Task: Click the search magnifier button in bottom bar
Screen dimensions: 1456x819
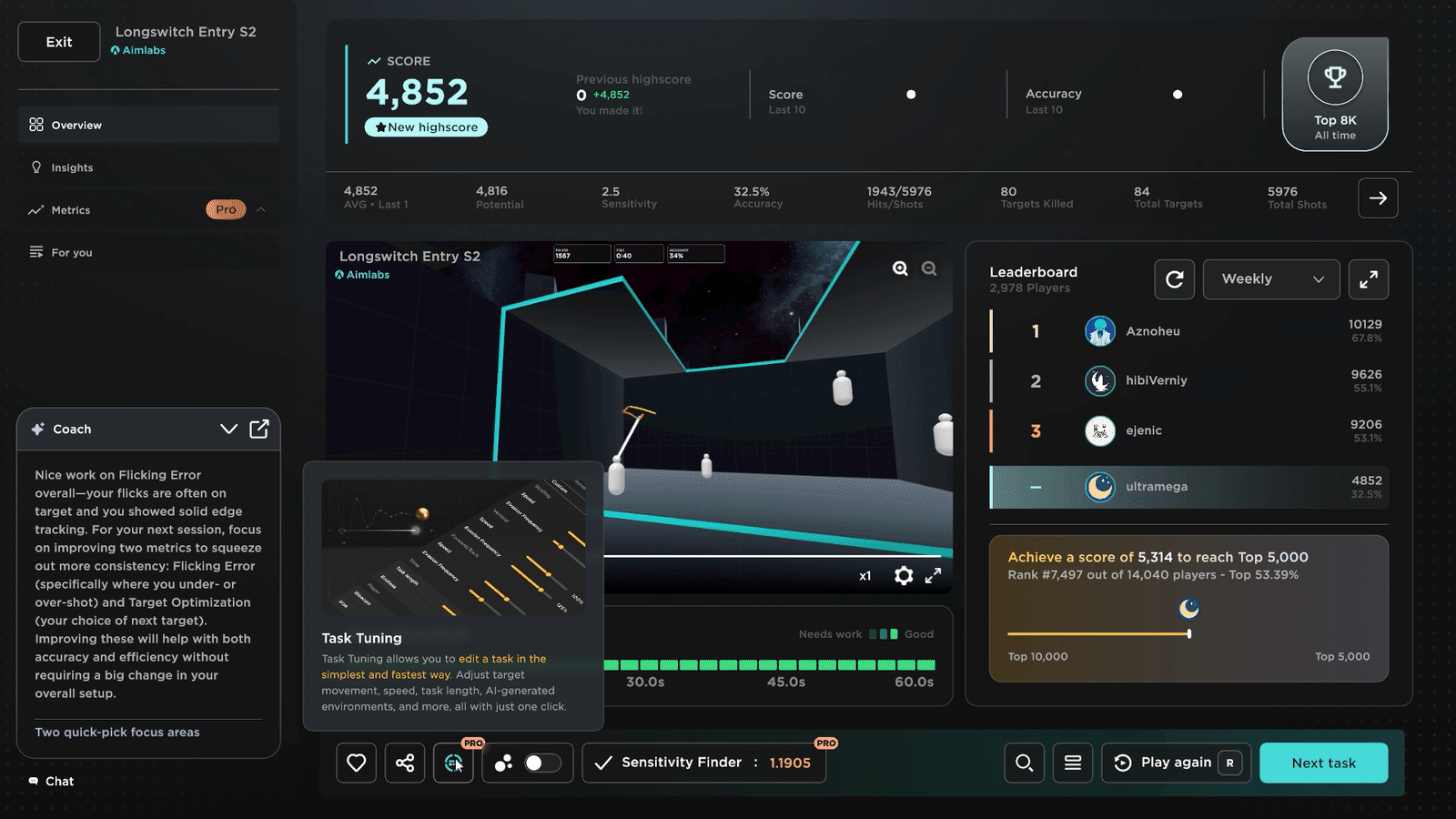Action: coord(1024,763)
